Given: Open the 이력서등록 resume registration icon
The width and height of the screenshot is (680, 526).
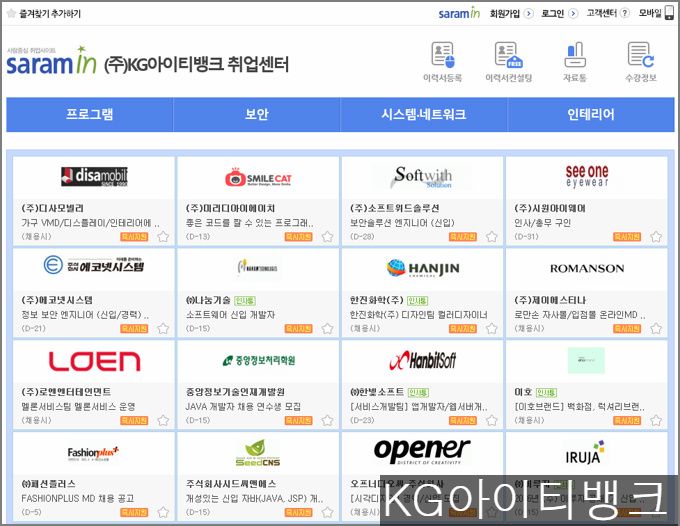Looking at the screenshot, I should coord(442,62).
